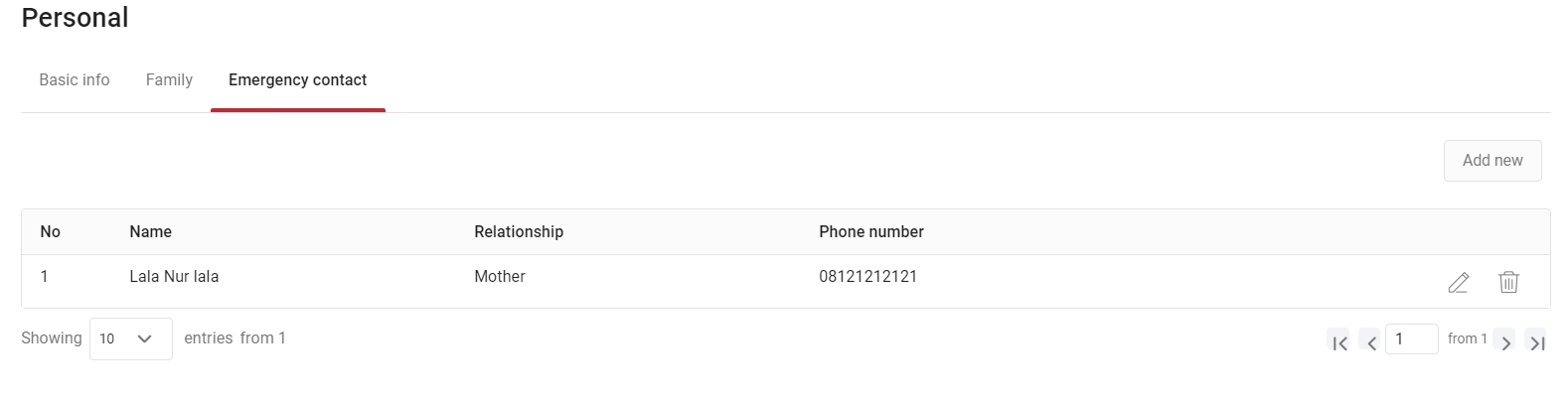Go to previous page arrow
The width and height of the screenshot is (1568, 403).
1371,342
